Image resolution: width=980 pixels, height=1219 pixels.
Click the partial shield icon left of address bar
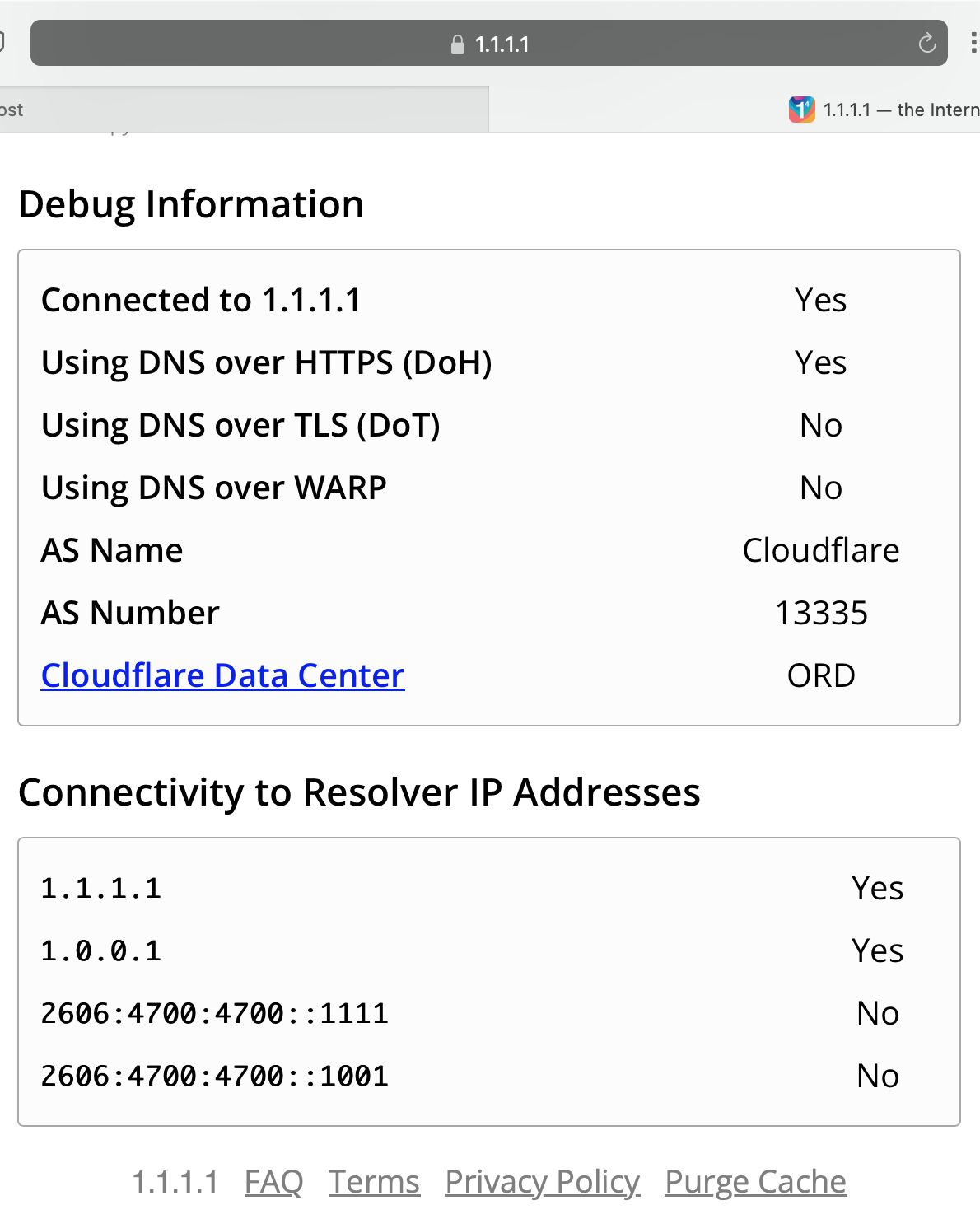tap(2, 41)
